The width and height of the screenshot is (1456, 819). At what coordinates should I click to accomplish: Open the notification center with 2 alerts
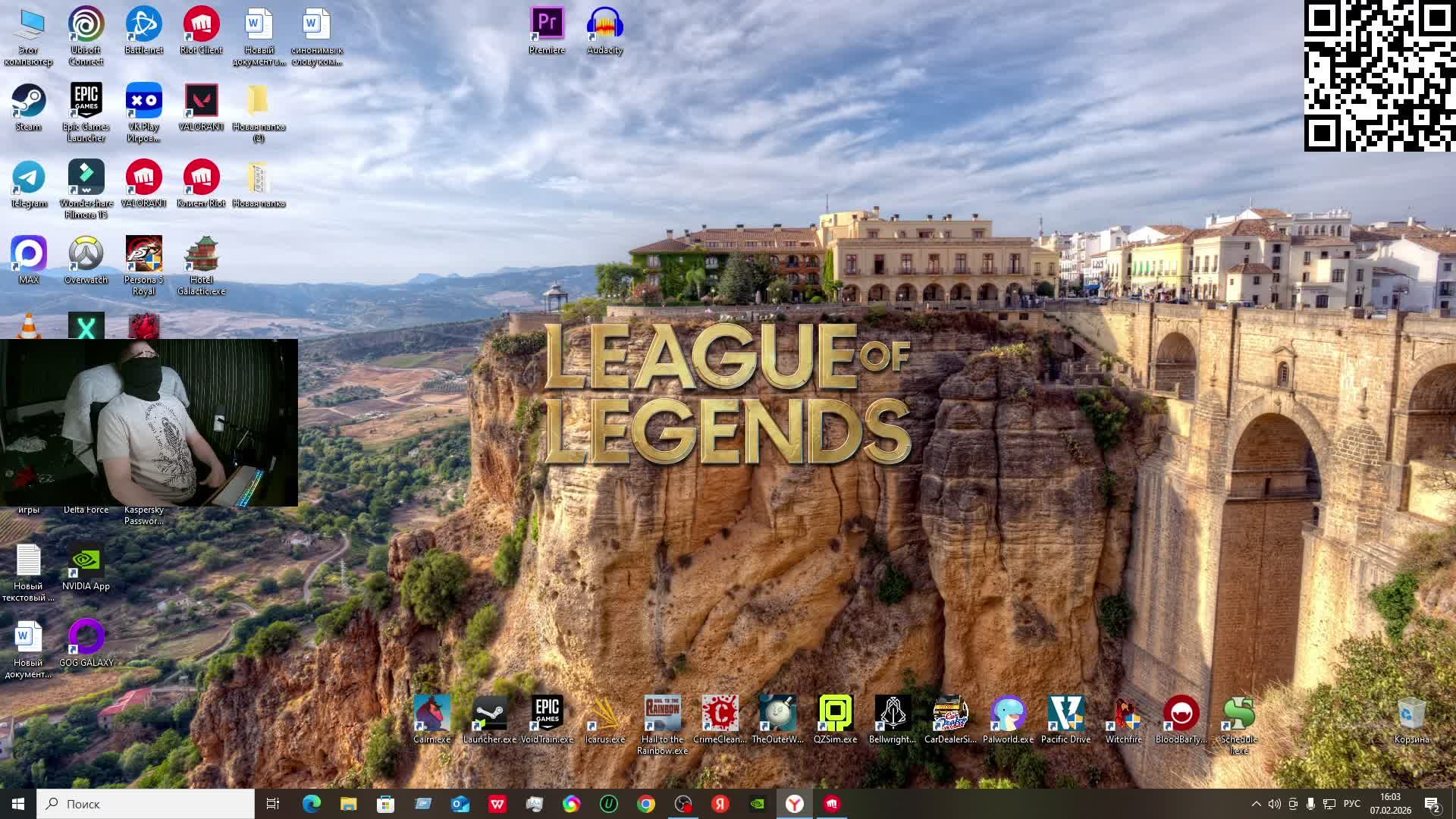[x=1432, y=804]
